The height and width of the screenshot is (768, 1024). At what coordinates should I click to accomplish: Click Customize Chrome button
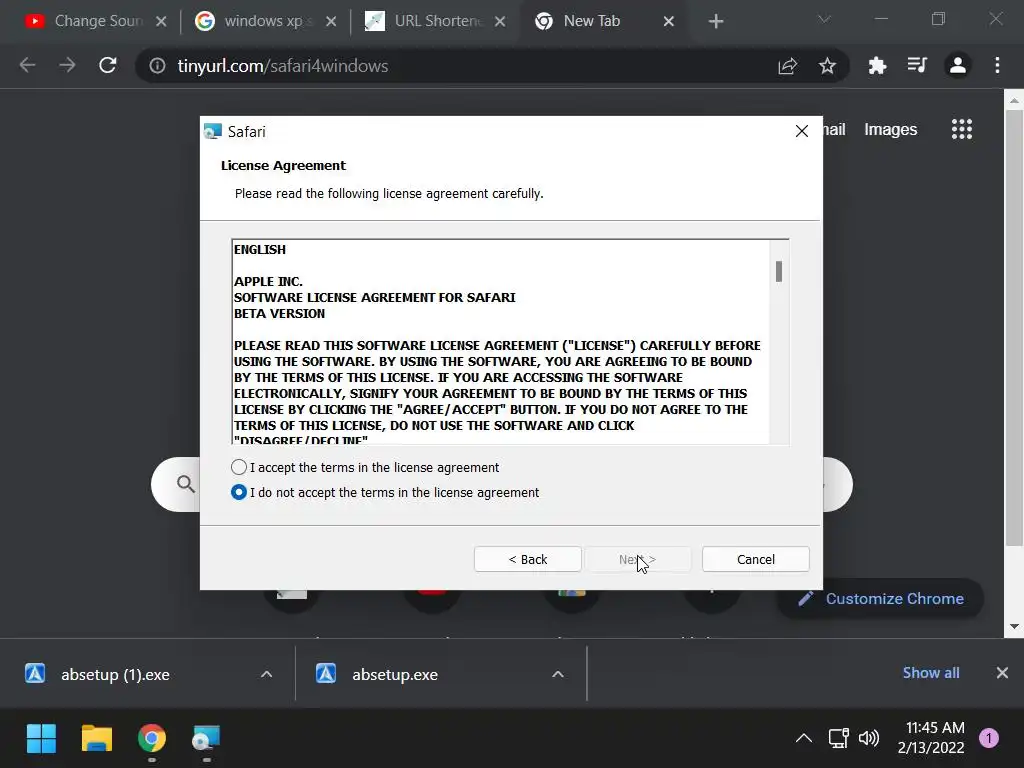(880, 598)
